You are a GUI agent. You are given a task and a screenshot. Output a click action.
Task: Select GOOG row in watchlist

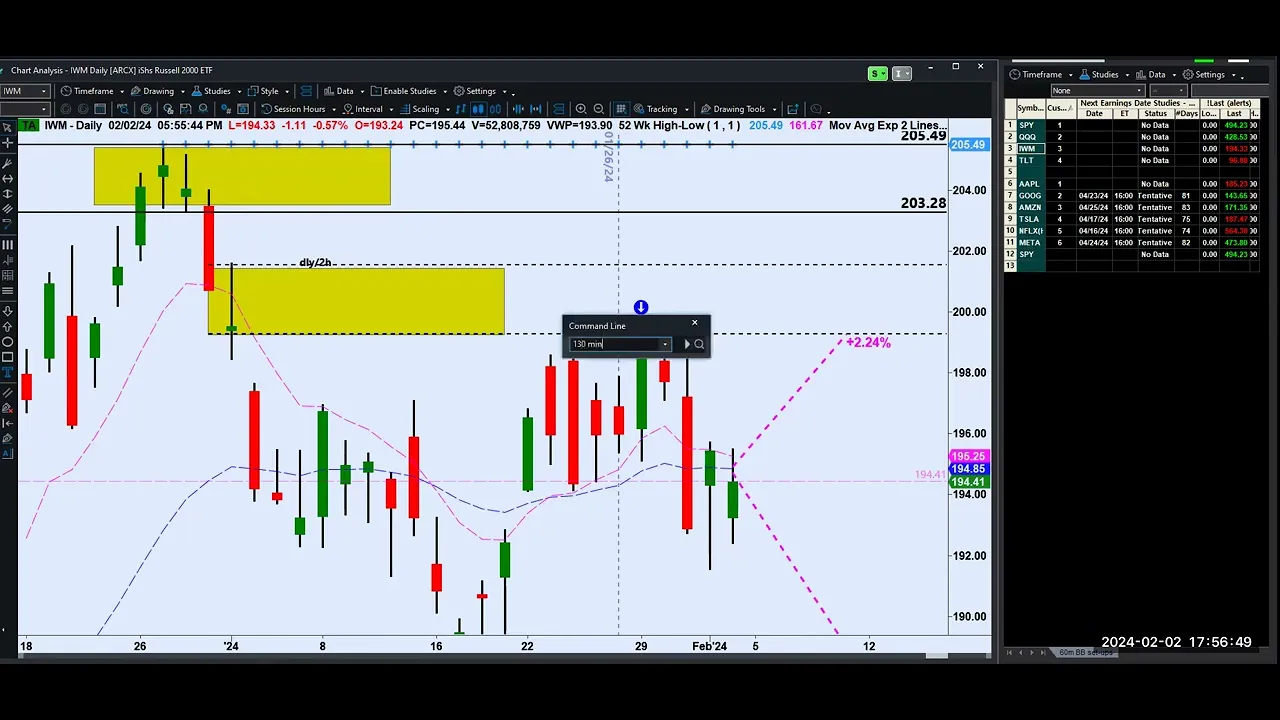[1131, 196]
